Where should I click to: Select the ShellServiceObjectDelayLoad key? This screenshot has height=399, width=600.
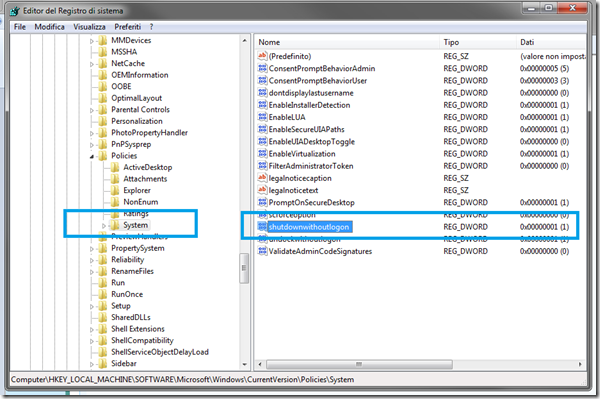pos(160,352)
